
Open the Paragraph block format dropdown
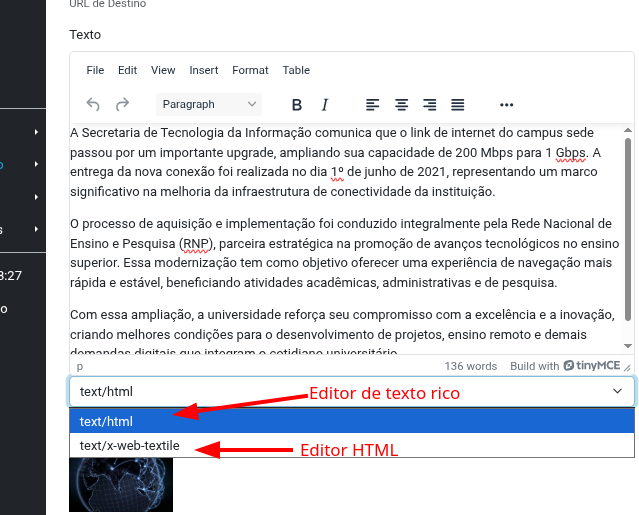click(209, 105)
